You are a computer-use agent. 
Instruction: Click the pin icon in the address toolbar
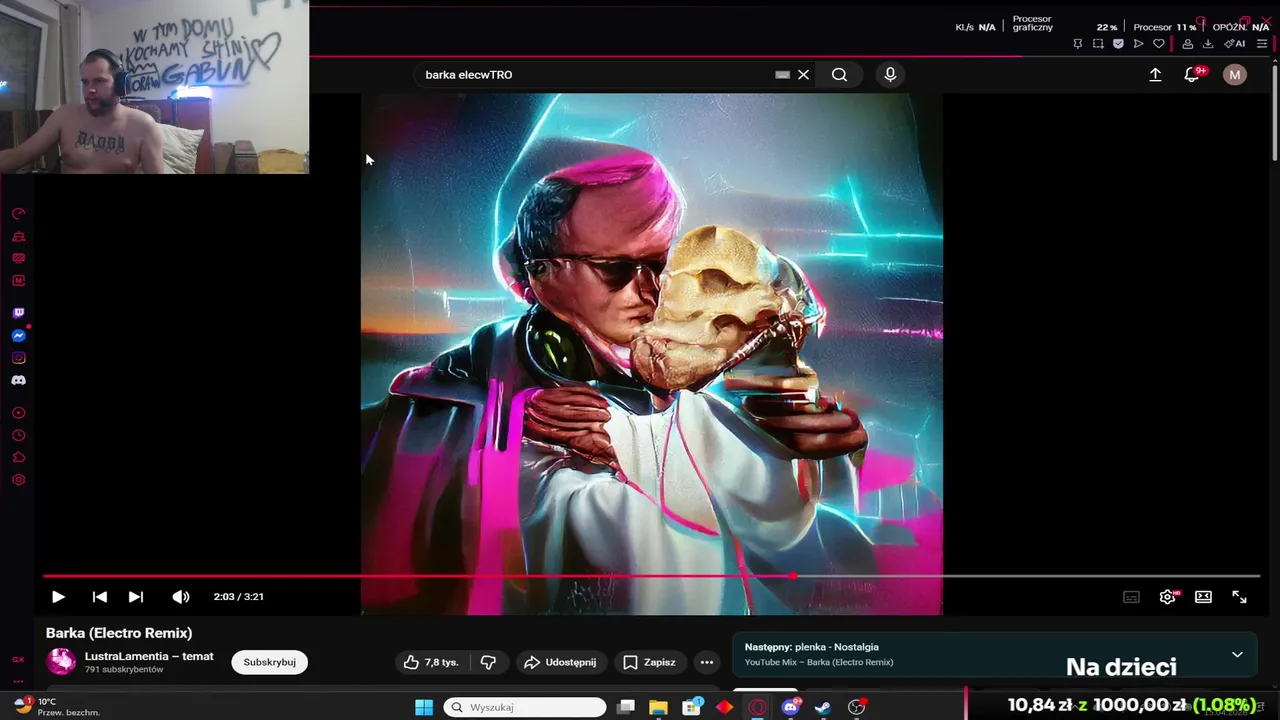[x=1077, y=44]
